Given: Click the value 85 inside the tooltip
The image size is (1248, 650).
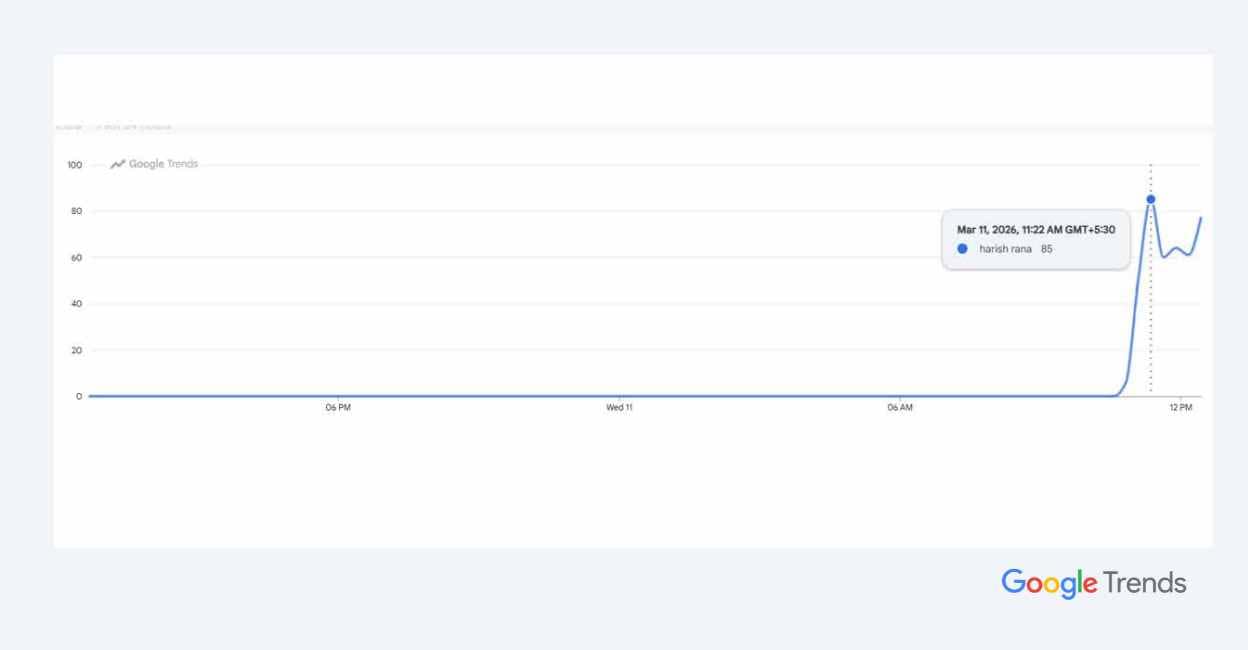Looking at the screenshot, I should point(1047,249).
